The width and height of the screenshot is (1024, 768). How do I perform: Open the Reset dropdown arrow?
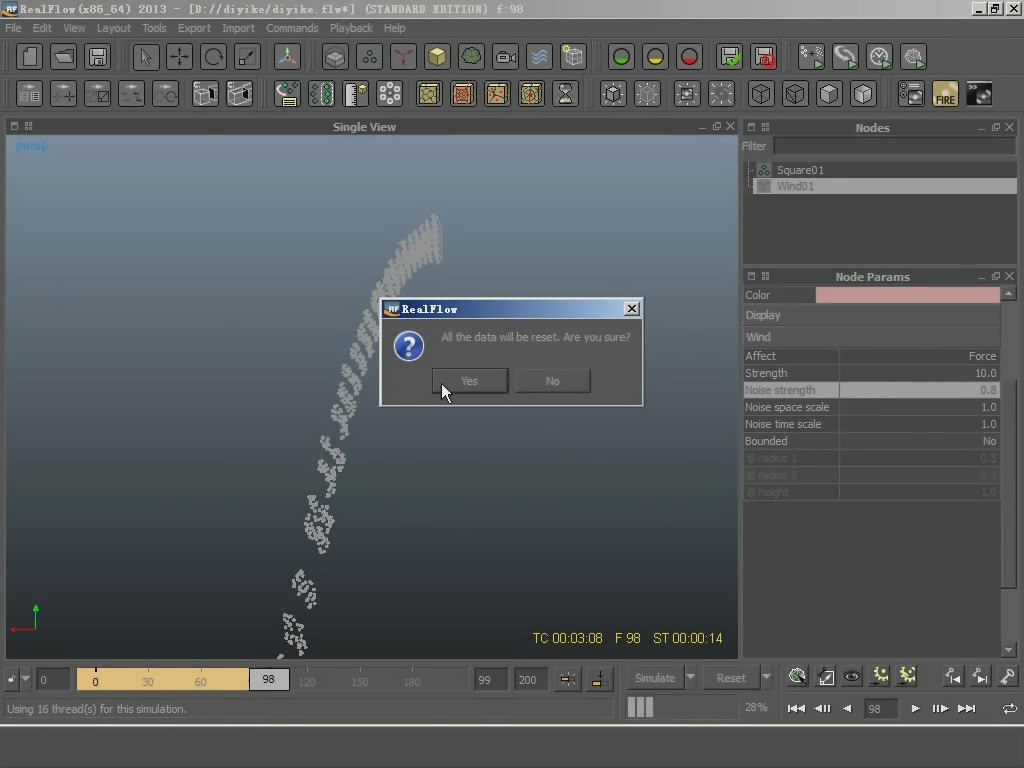(x=767, y=677)
